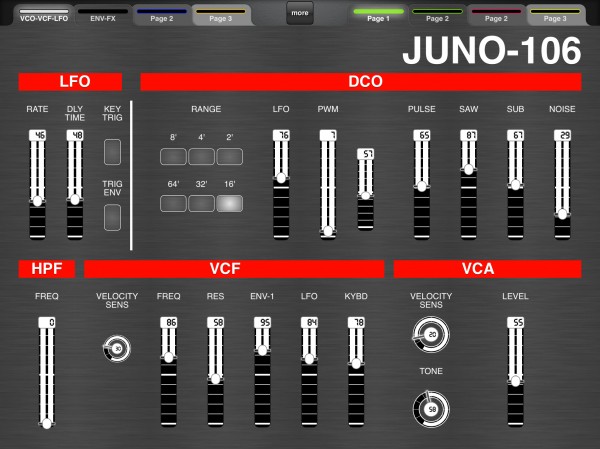Click the VCA VELOCITY SENS knob
Image resolution: width=600 pixels, height=449 pixels.
[431, 334]
